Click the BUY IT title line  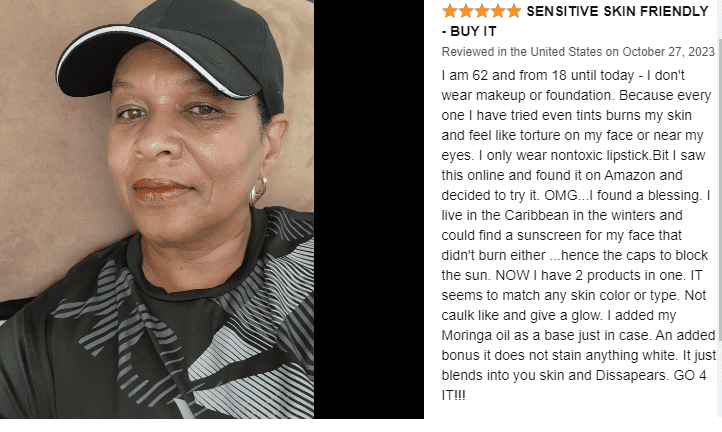click(469, 31)
